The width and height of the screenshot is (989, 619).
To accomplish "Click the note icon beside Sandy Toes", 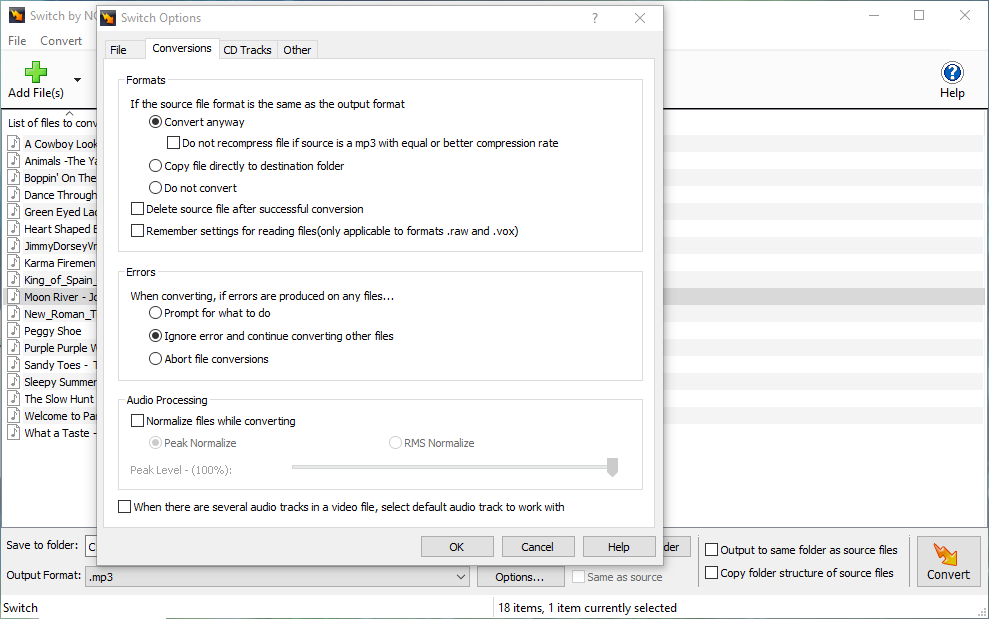I will pos(14,364).
